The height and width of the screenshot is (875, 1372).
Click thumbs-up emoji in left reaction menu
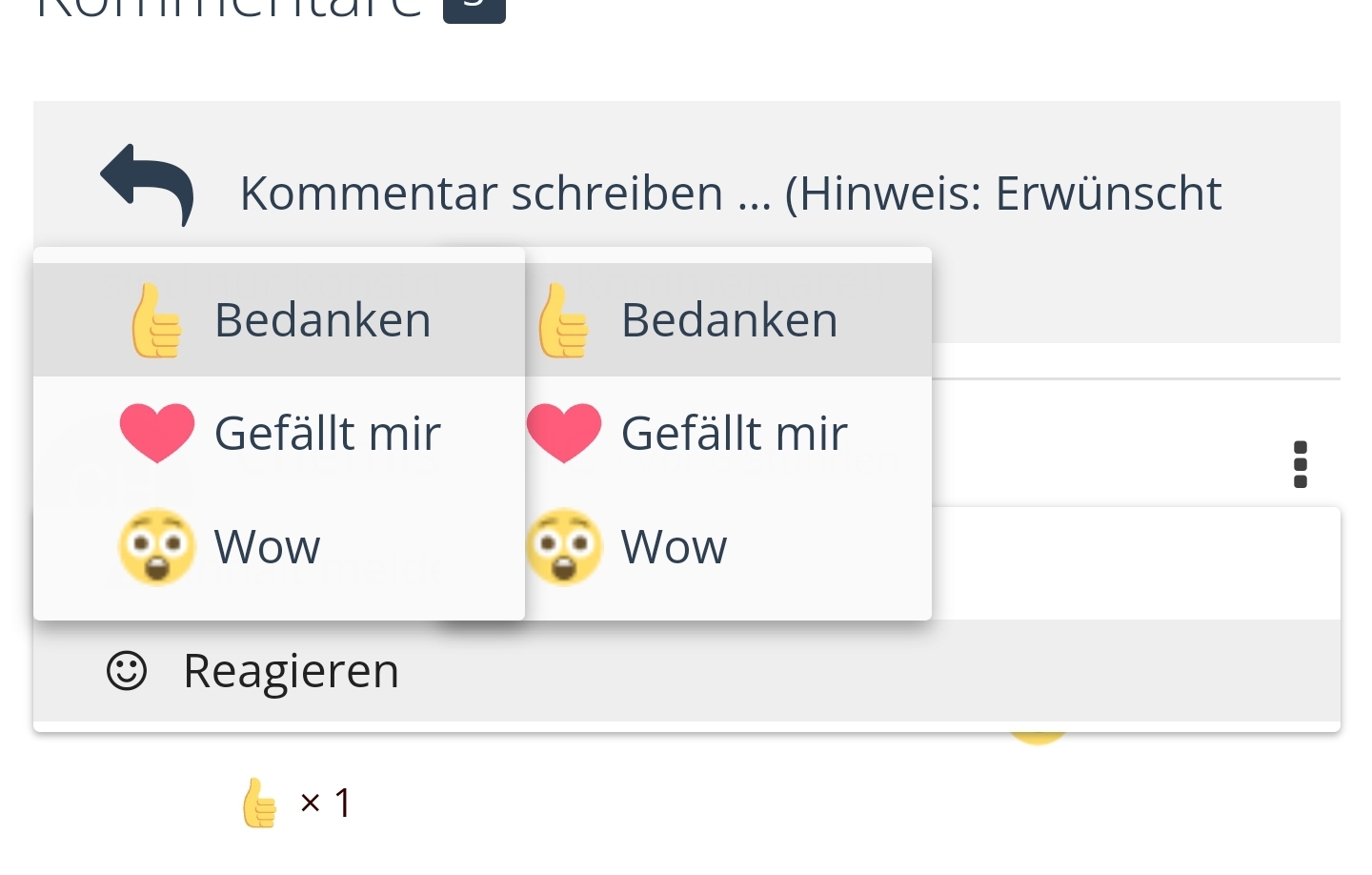click(x=157, y=321)
